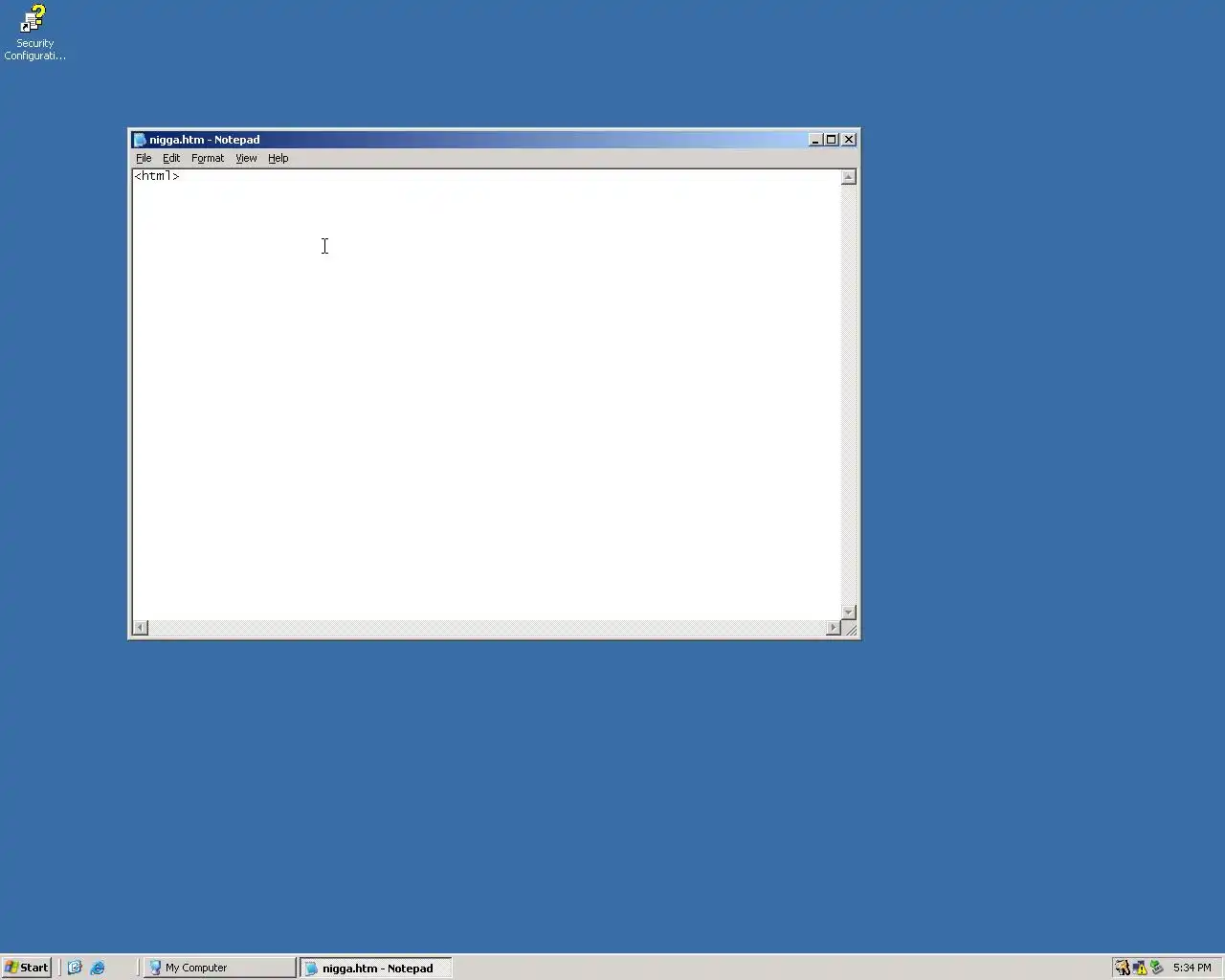The width and height of the screenshot is (1225, 980).
Task: Open the Format menu in Notepad
Action: [208, 158]
